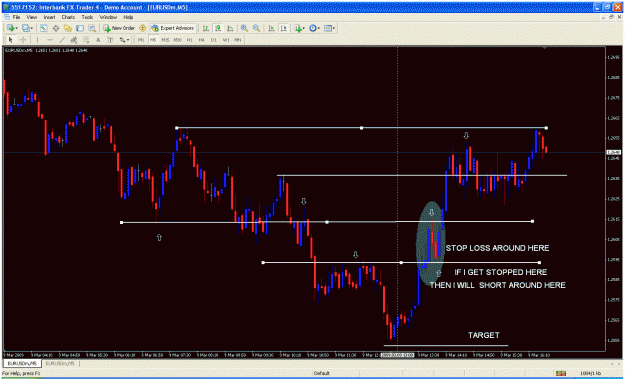Draw a horizontal line tool
The image size is (625, 379).
(50, 40)
